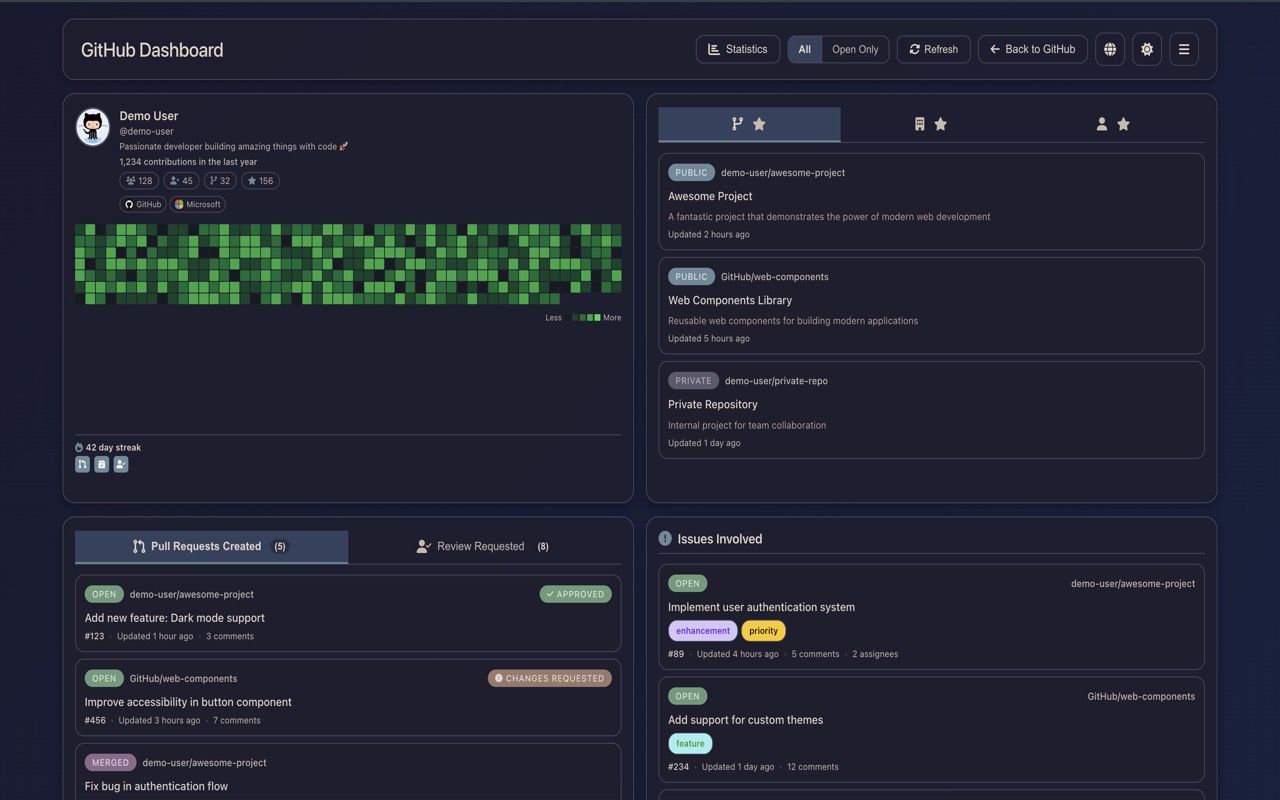Toggle the All filter
The width and height of the screenshot is (1280, 800).
(804, 49)
